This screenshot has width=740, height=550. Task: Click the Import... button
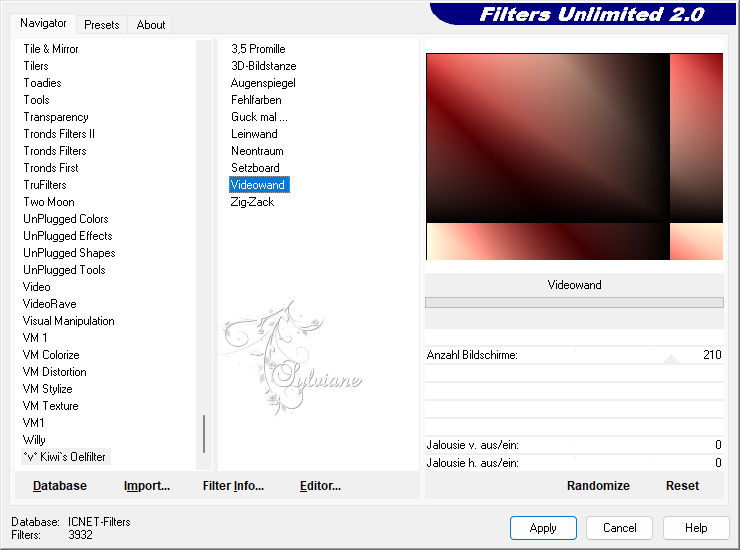click(x=147, y=485)
